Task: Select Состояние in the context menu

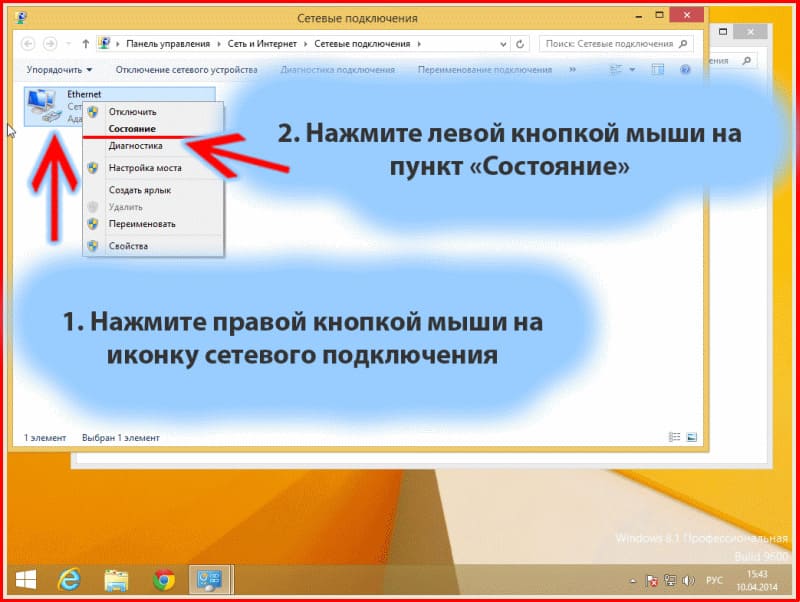Action: point(153,129)
